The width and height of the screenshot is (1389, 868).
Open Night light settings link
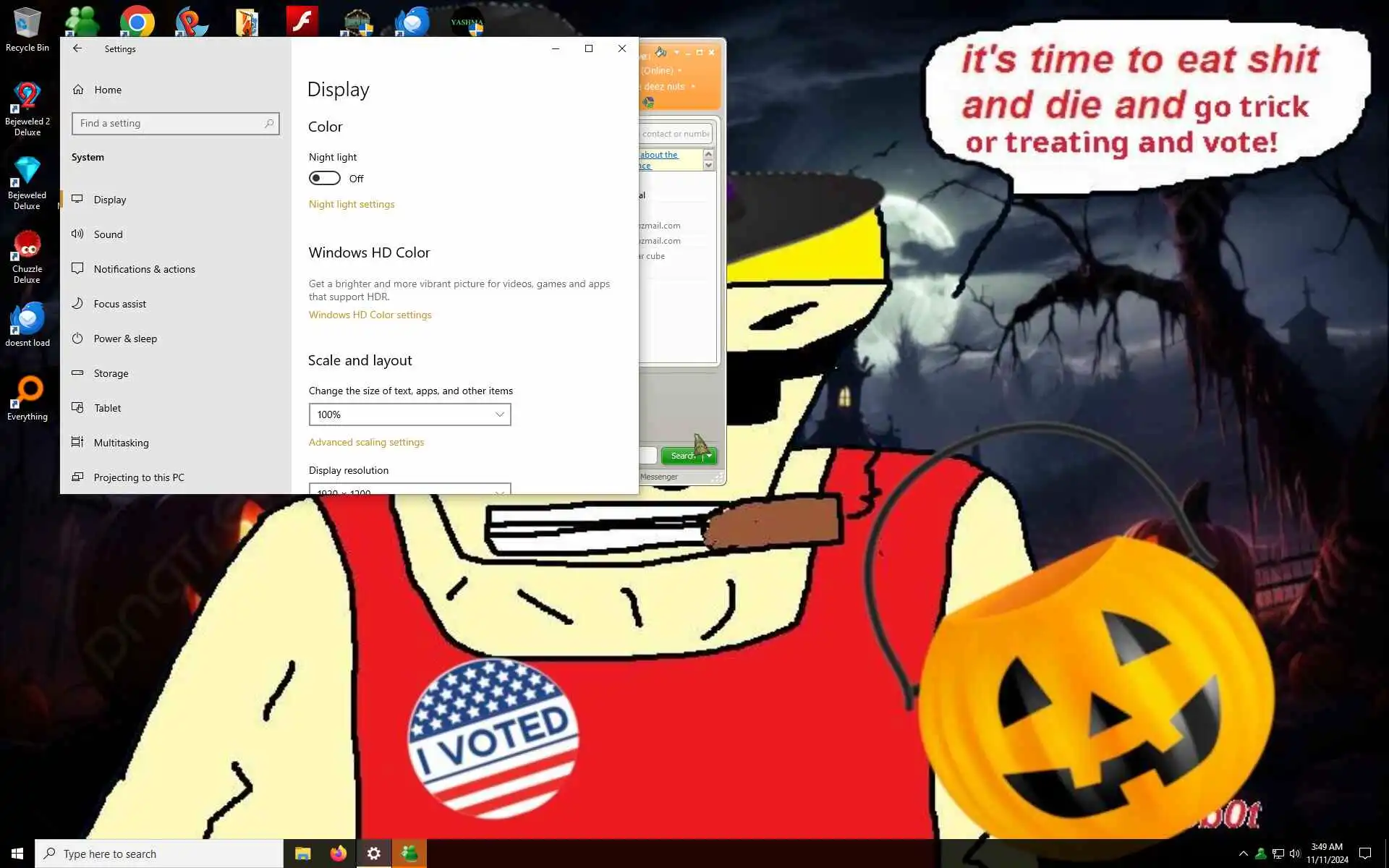tap(352, 204)
